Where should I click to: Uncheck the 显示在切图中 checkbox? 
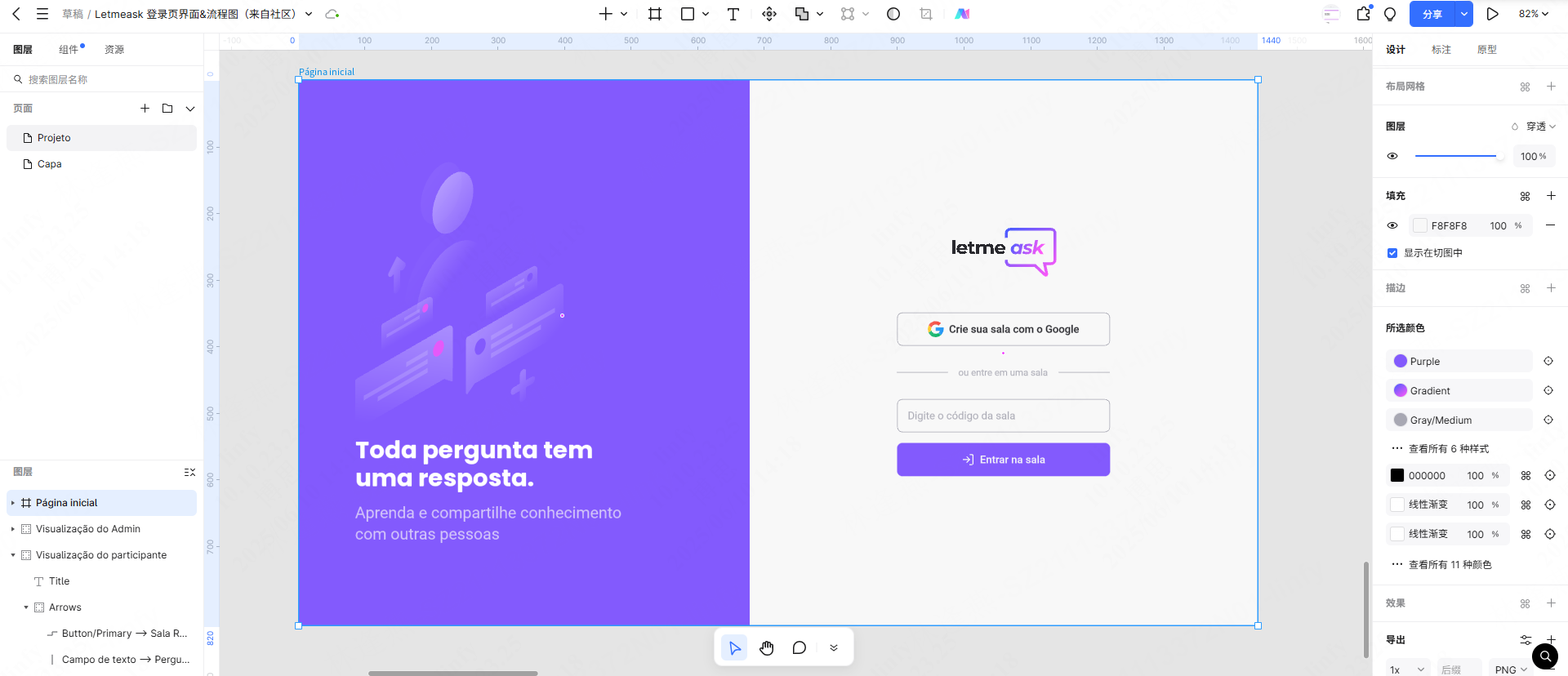click(1392, 253)
